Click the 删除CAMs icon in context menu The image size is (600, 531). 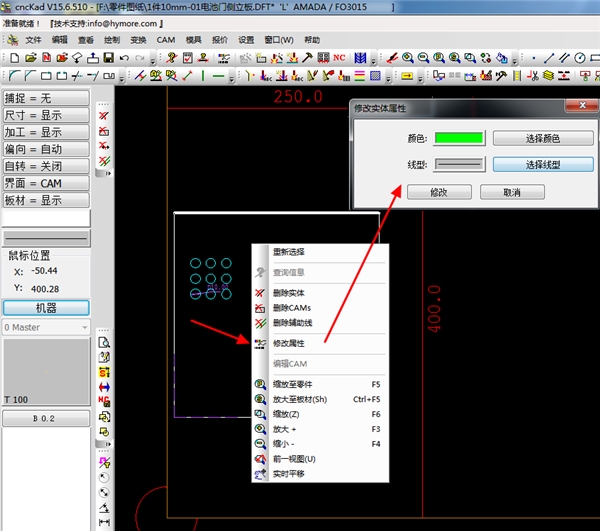click(260, 308)
